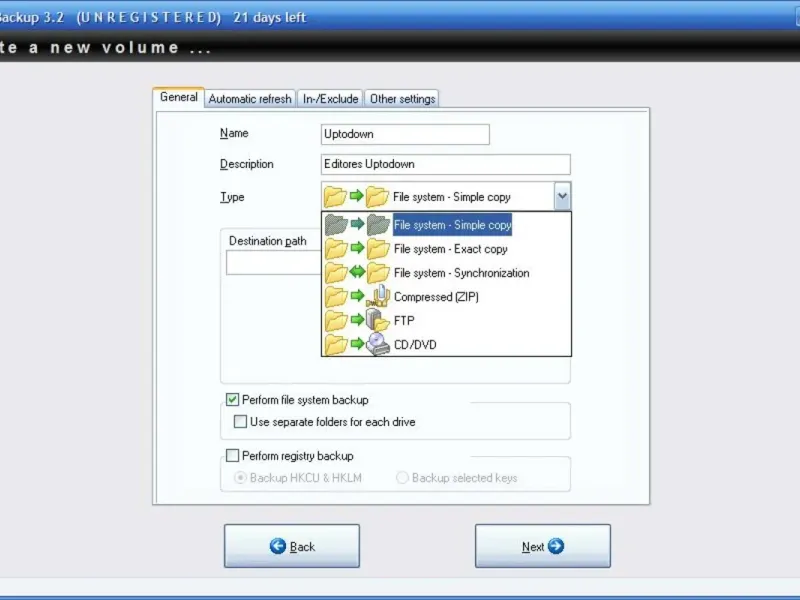Enable Perform registry backup checkbox

click(232, 455)
